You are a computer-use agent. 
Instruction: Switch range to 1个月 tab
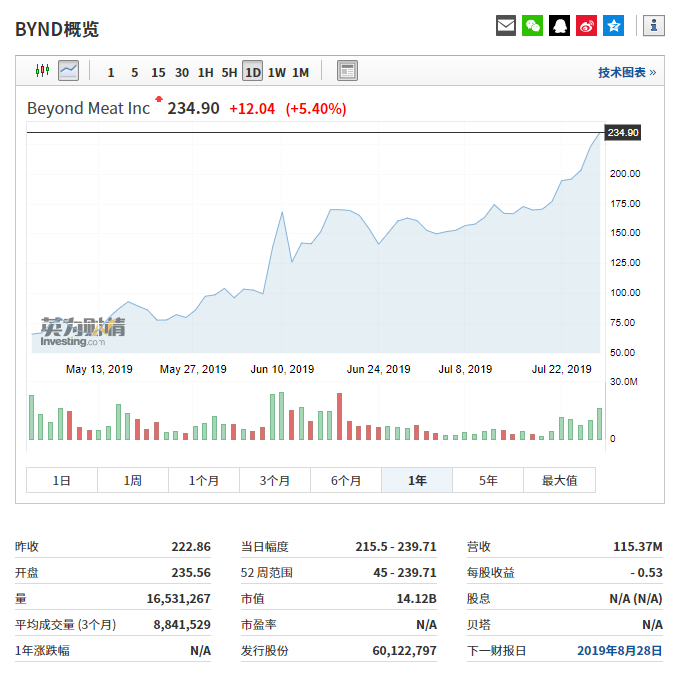(x=204, y=480)
